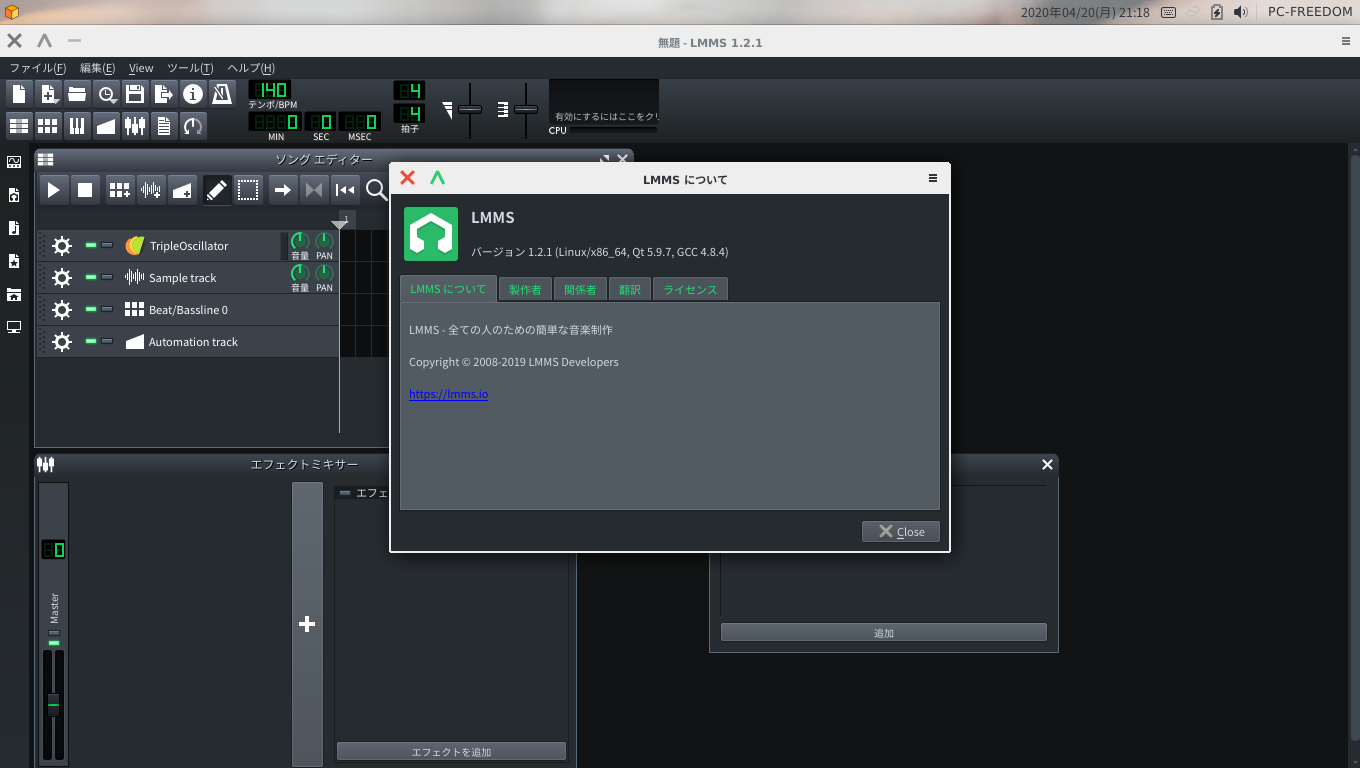This screenshot has width=1360, height=768.
Task: Expand the recently opened projects dropdown
Action: coord(106,94)
